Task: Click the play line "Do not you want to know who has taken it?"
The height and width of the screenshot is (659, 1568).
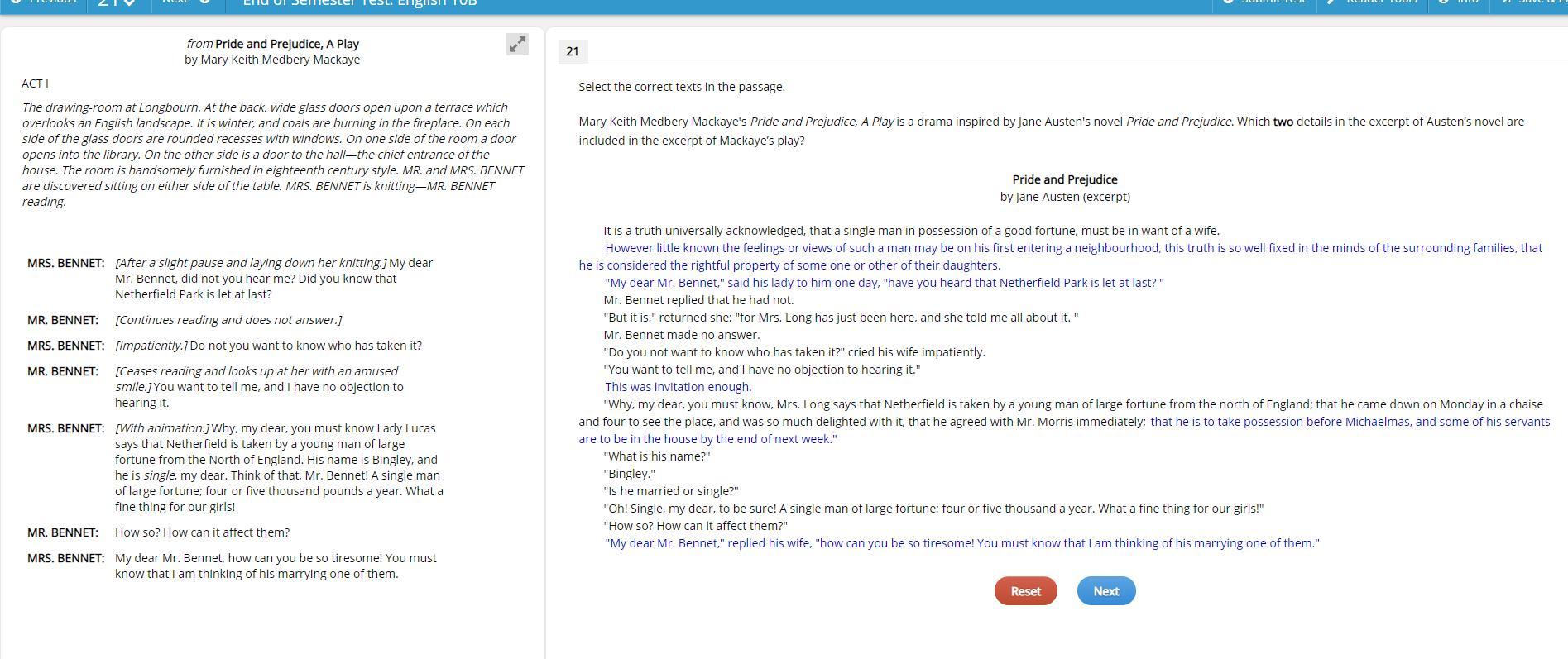Action: point(305,346)
